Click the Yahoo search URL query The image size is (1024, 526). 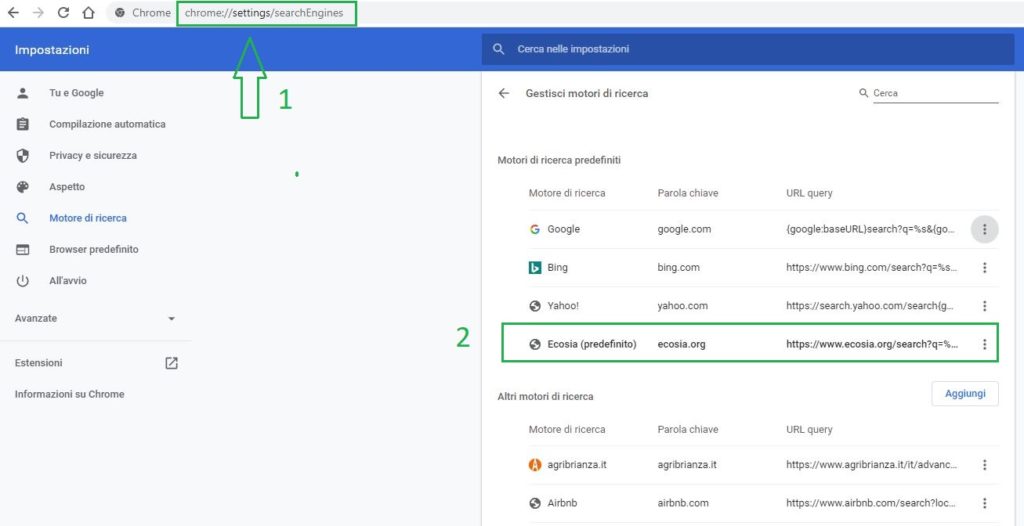tap(872, 305)
